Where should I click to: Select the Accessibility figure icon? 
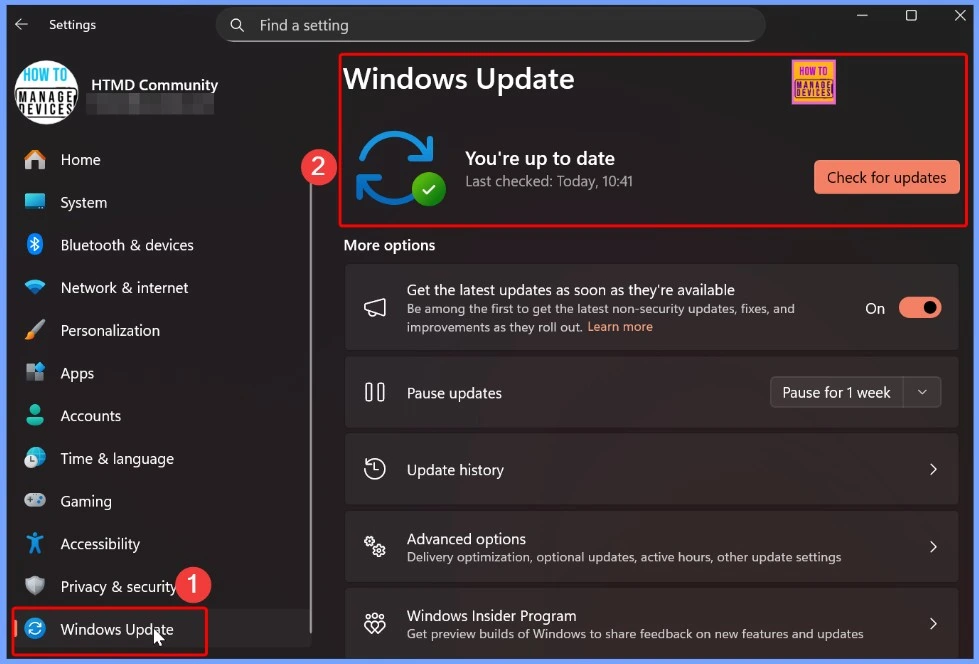point(36,543)
